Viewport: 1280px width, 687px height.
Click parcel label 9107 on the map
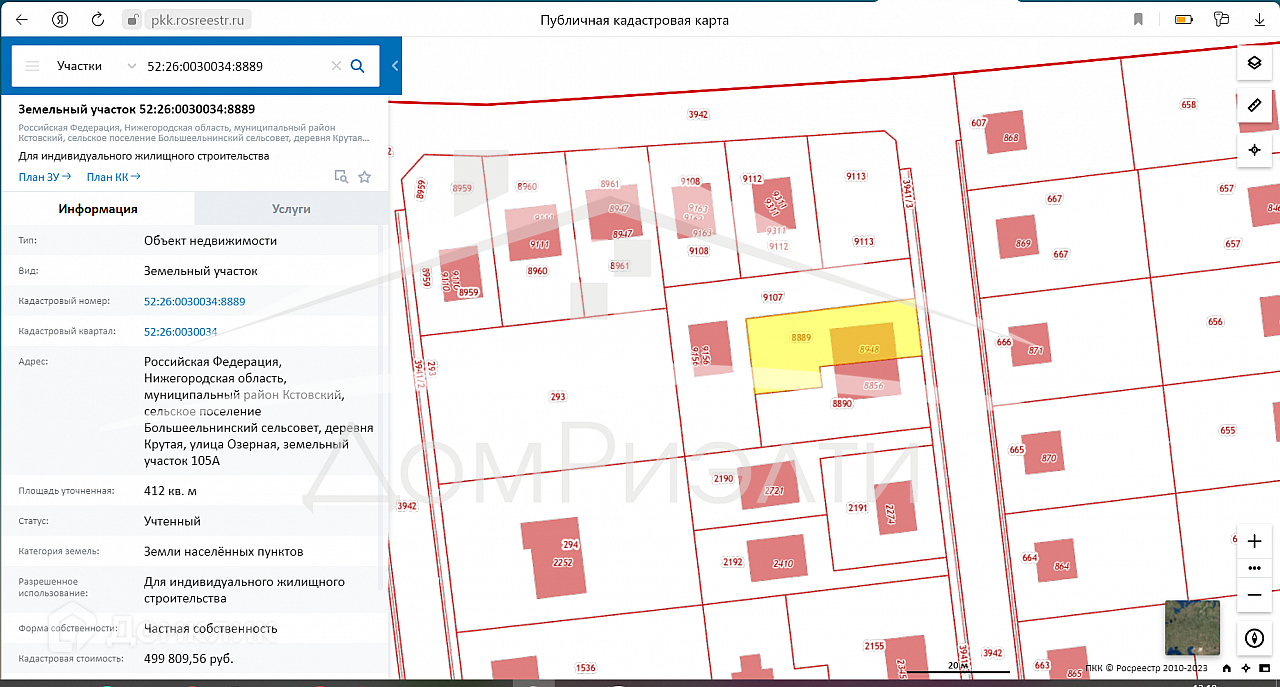pos(772,297)
